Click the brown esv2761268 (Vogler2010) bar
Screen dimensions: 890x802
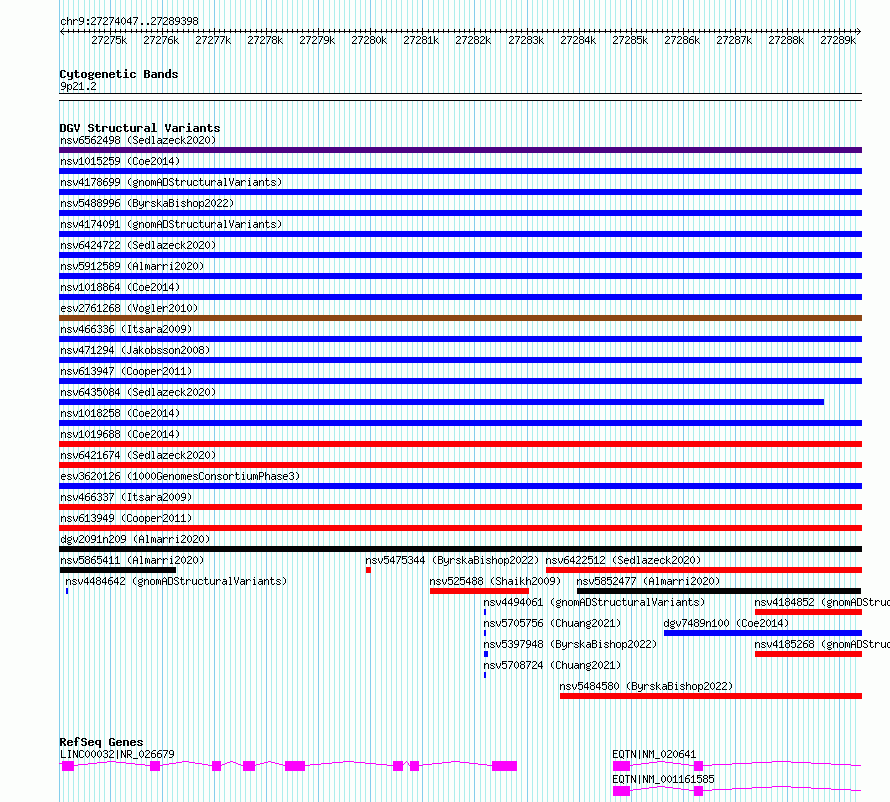click(460, 318)
